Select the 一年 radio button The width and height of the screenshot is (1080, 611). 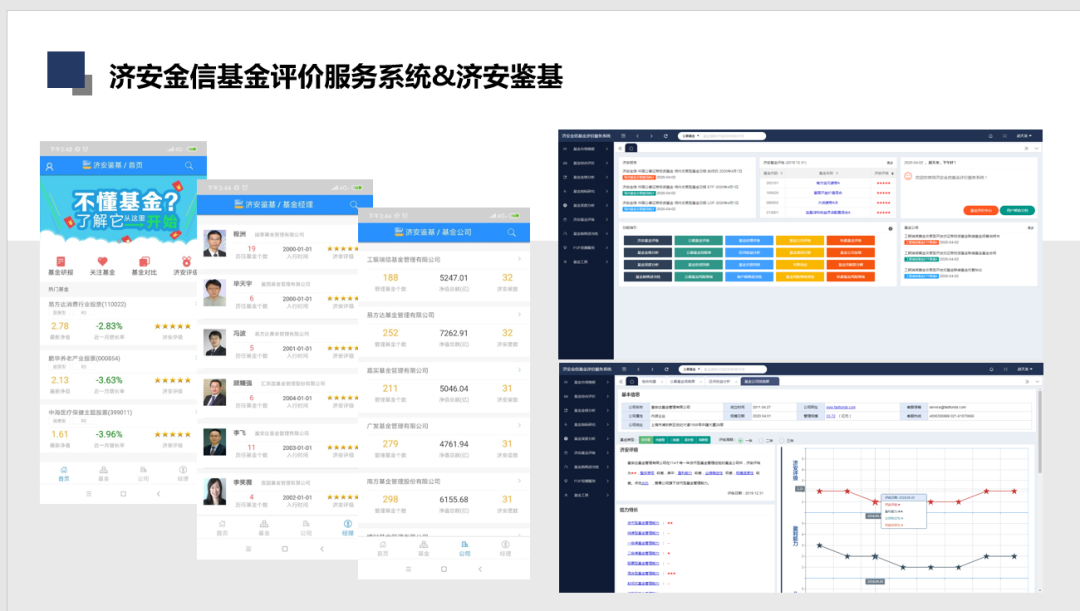740,440
